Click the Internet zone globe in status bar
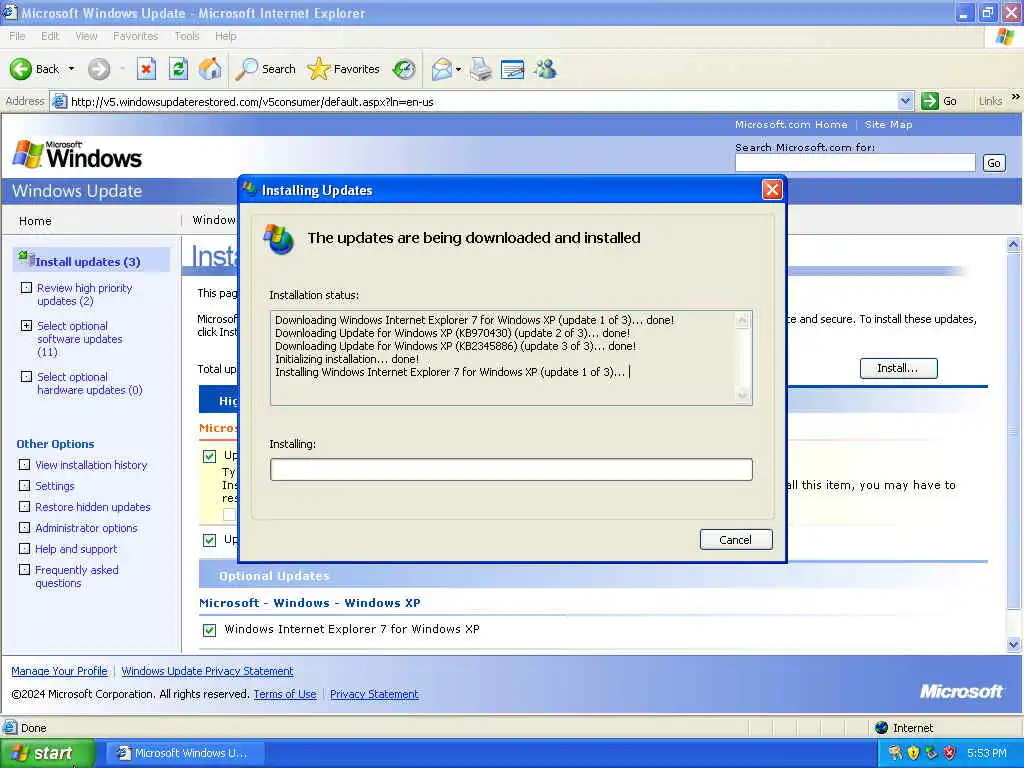This screenshot has width=1024, height=768. pyautogui.click(x=882, y=728)
